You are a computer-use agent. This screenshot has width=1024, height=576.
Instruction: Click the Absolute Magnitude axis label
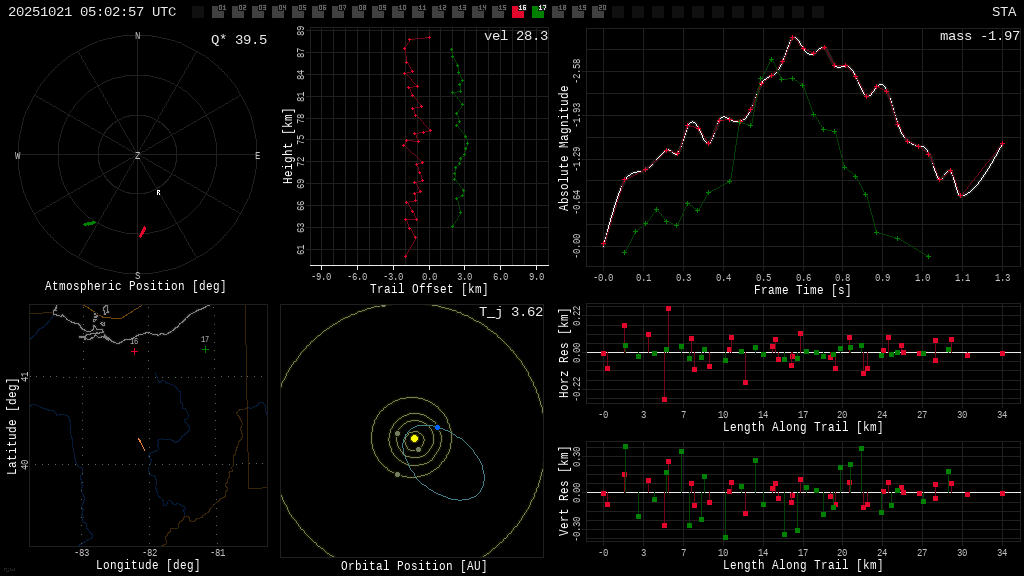(x=564, y=148)
